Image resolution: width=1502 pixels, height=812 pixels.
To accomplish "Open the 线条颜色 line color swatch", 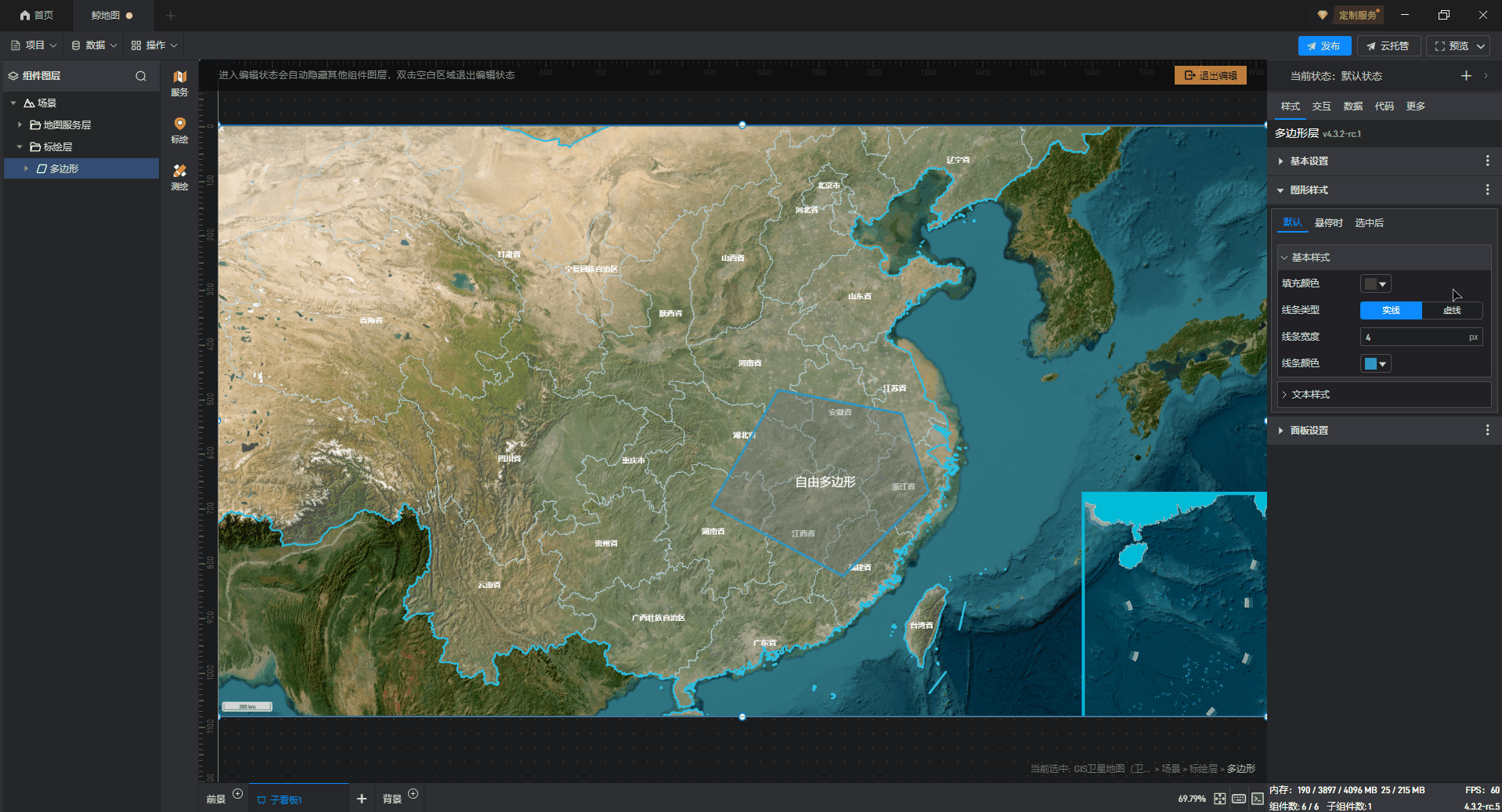I will click(1375, 363).
